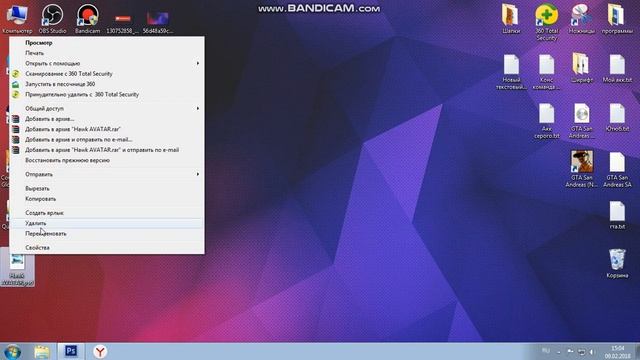Open Свойства from the context menu
Viewport: 640px width, 360px height.
(107, 248)
